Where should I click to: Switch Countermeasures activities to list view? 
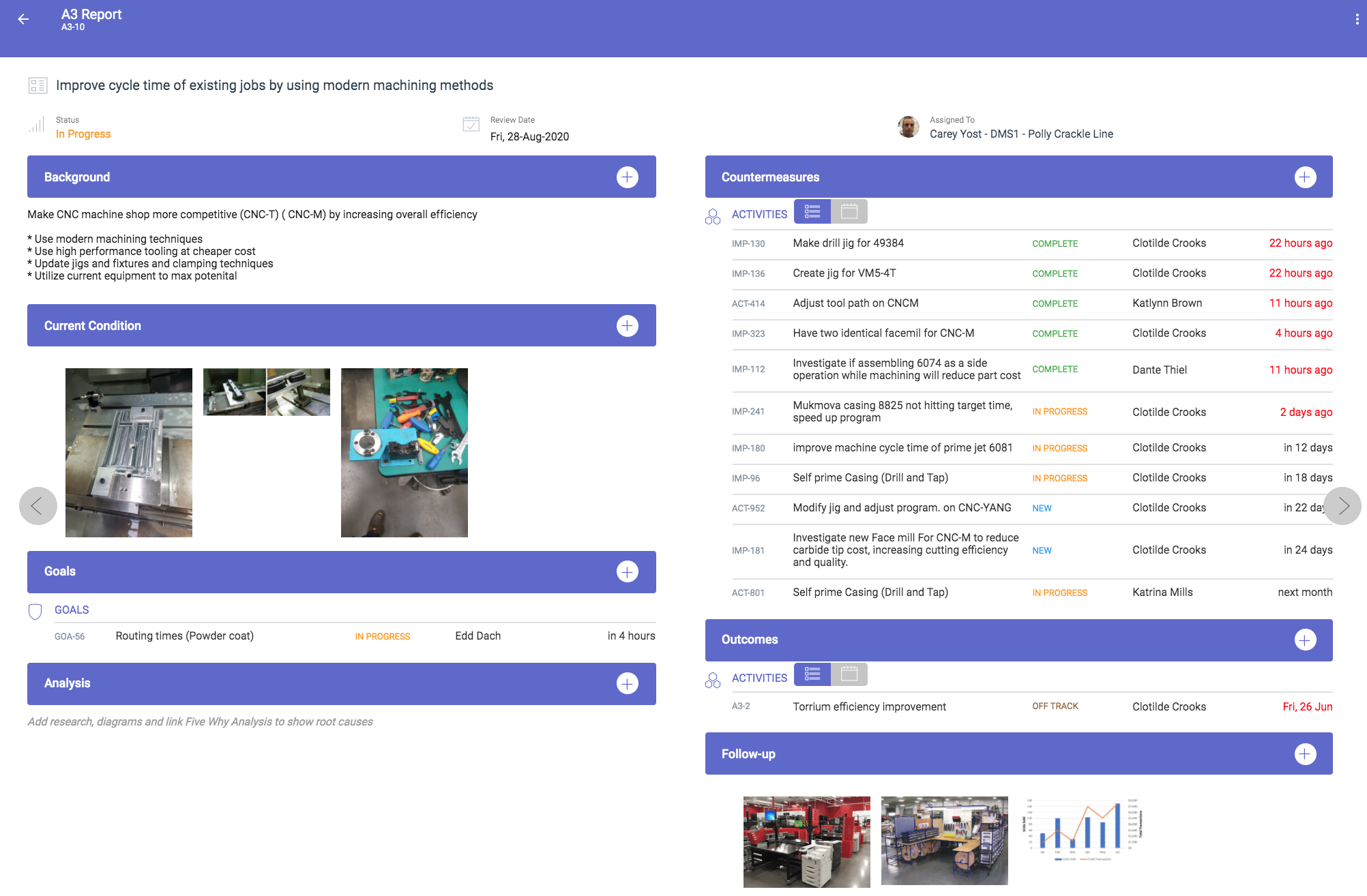pos(812,212)
